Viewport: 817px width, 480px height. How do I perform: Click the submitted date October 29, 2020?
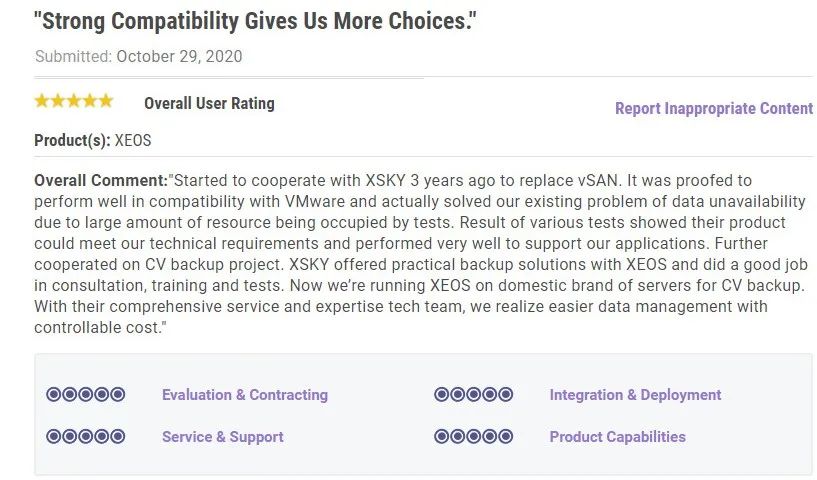point(179,56)
